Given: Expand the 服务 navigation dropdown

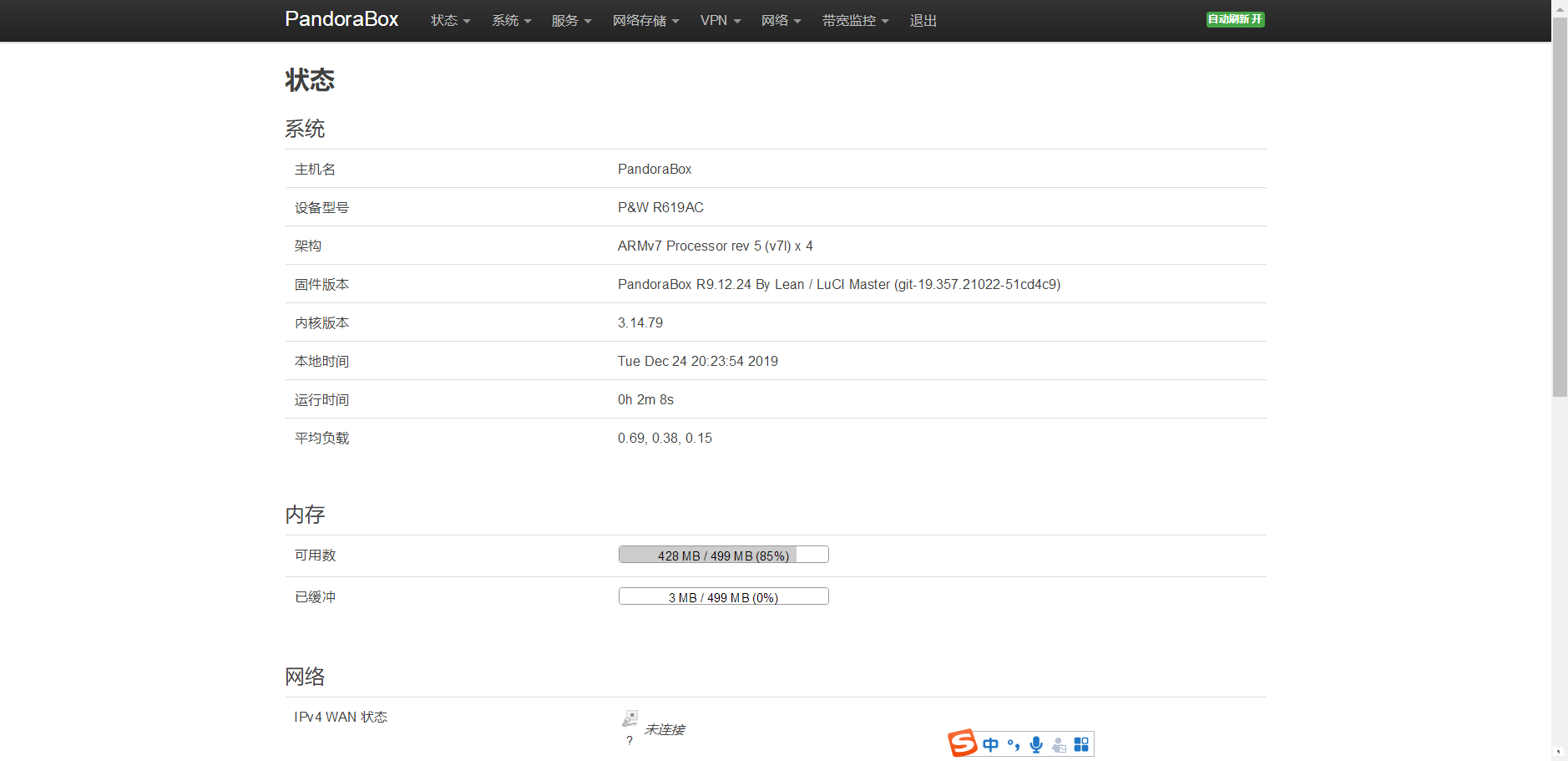Looking at the screenshot, I should (571, 21).
